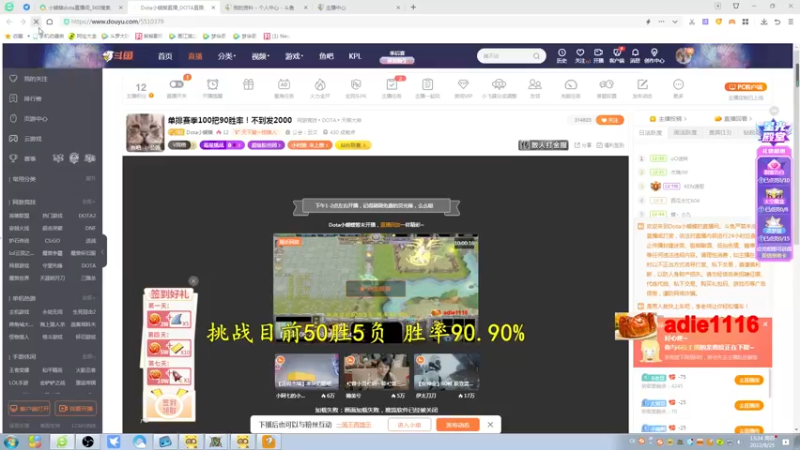Viewport: 800px width, 450px height.
Task: Click the 签到领取 claim button
Action: coord(169,406)
